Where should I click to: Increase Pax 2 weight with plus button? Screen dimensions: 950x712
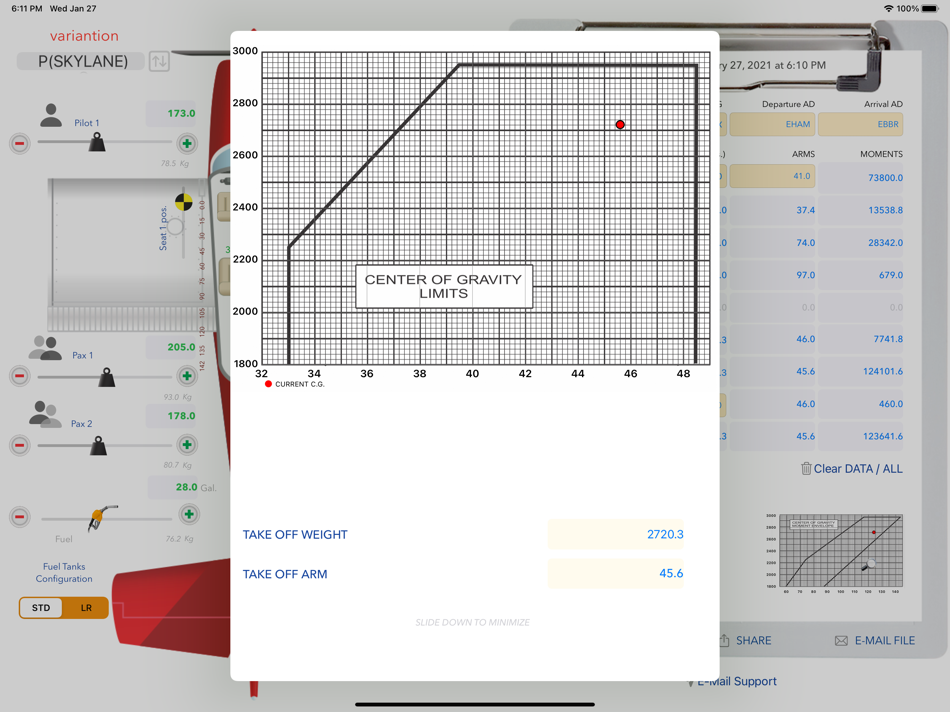click(187, 445)
